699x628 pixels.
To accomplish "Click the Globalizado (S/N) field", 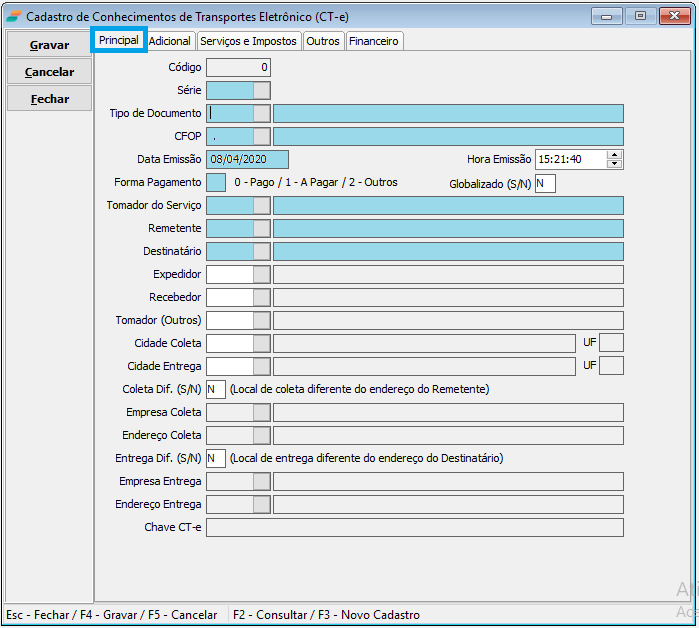I will [545, 183].
